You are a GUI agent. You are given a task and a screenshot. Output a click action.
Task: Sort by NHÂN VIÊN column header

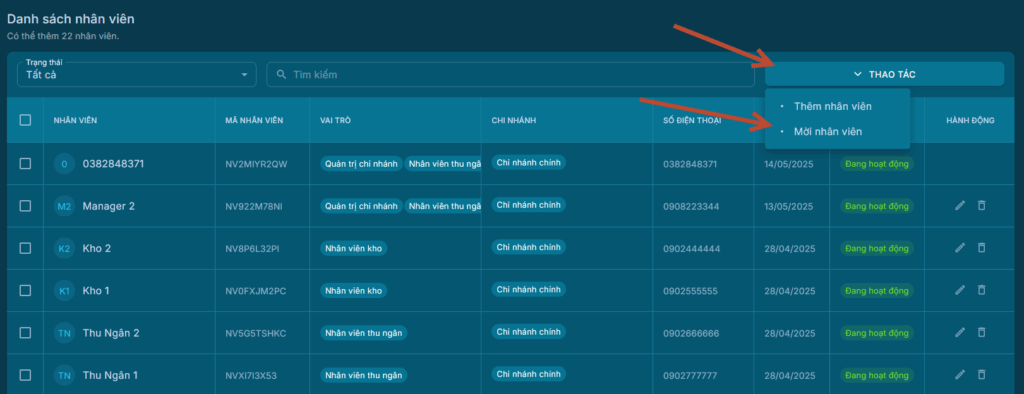pos(76,120)
